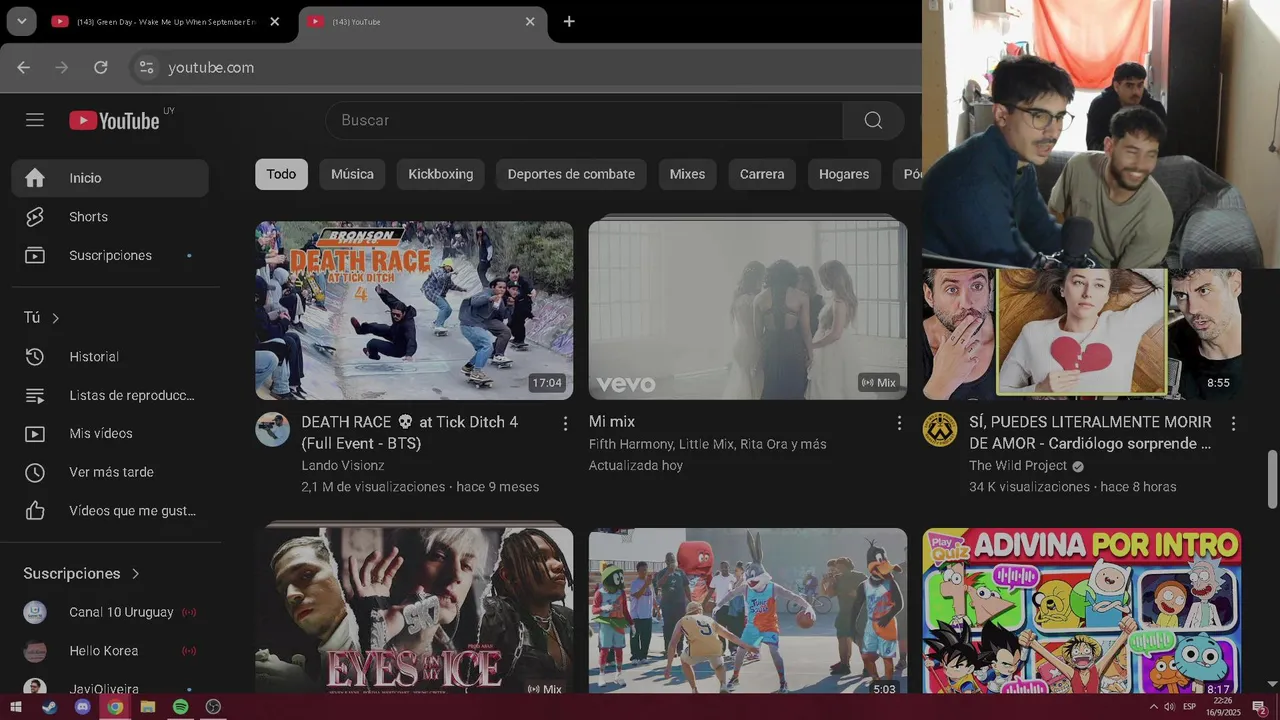Click The Wild Project channel name
This screenshot has width=1280, height=720.
1018,466
